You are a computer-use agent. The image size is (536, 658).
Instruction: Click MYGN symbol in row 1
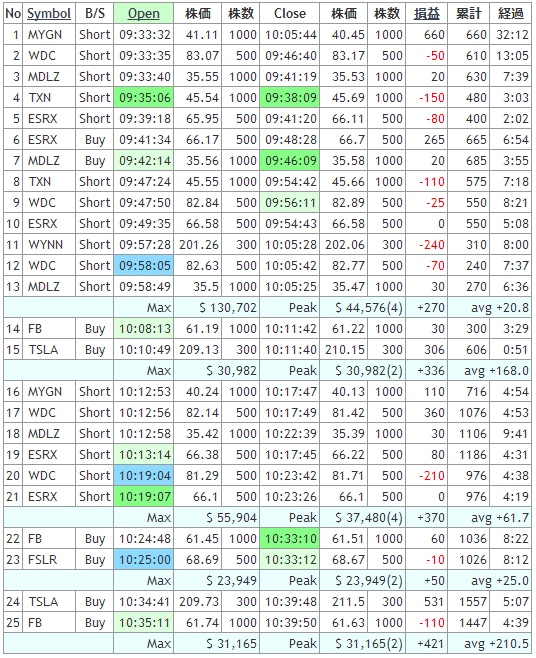tap(45, 35)
